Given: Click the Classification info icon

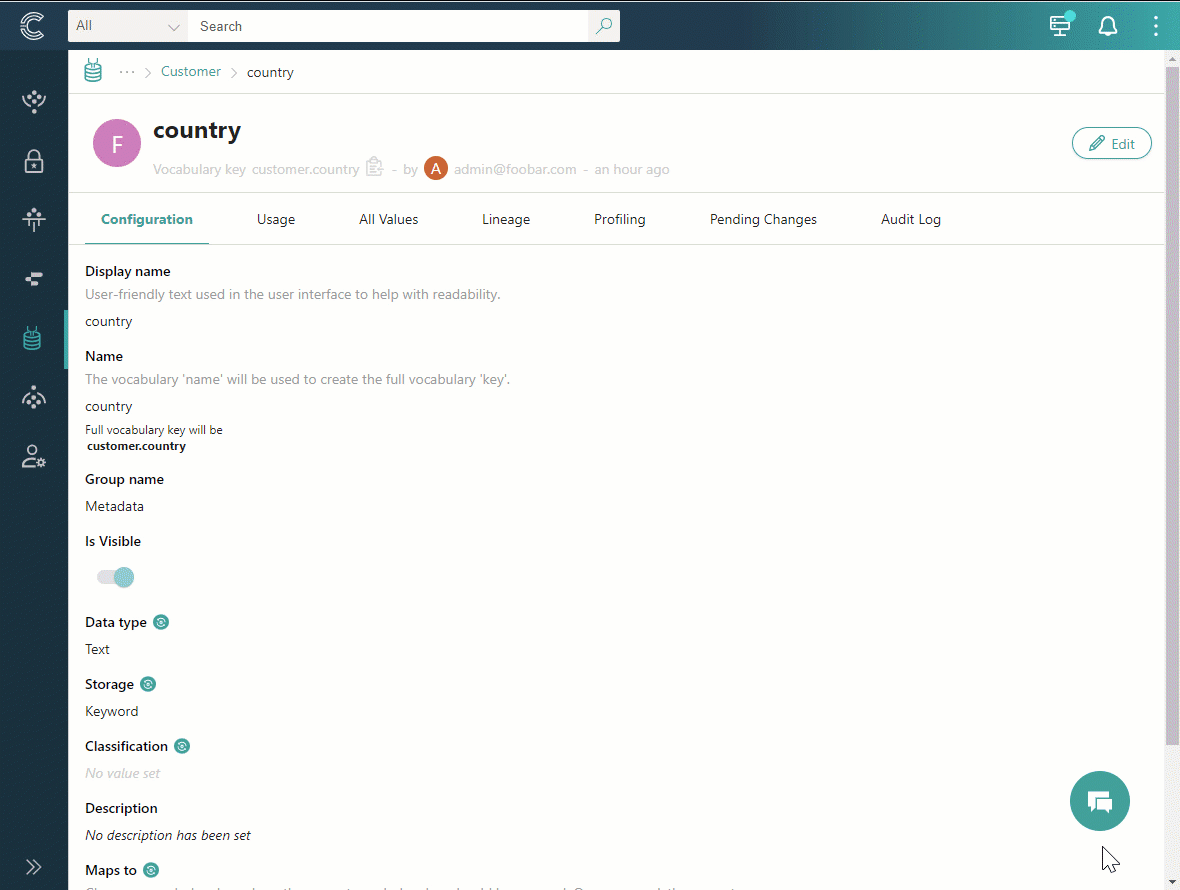Looking at the screenshot, I should tap(181, 745).
